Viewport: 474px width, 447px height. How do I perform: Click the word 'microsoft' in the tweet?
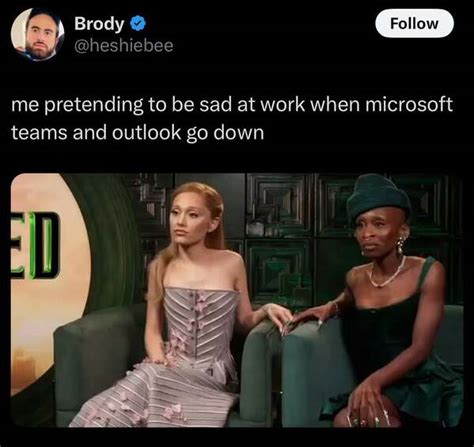coord(409,104)
